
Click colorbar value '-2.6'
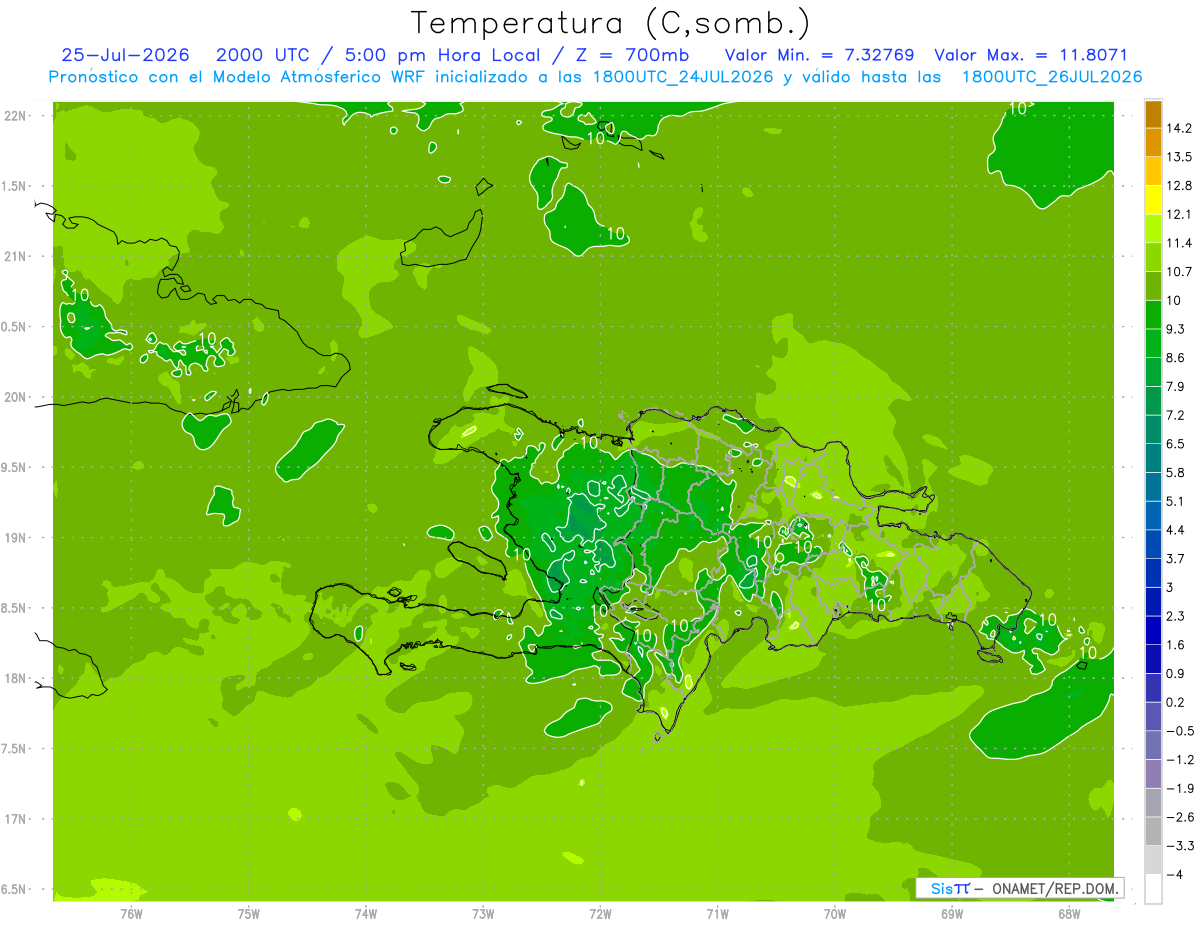click(1180, 817)
